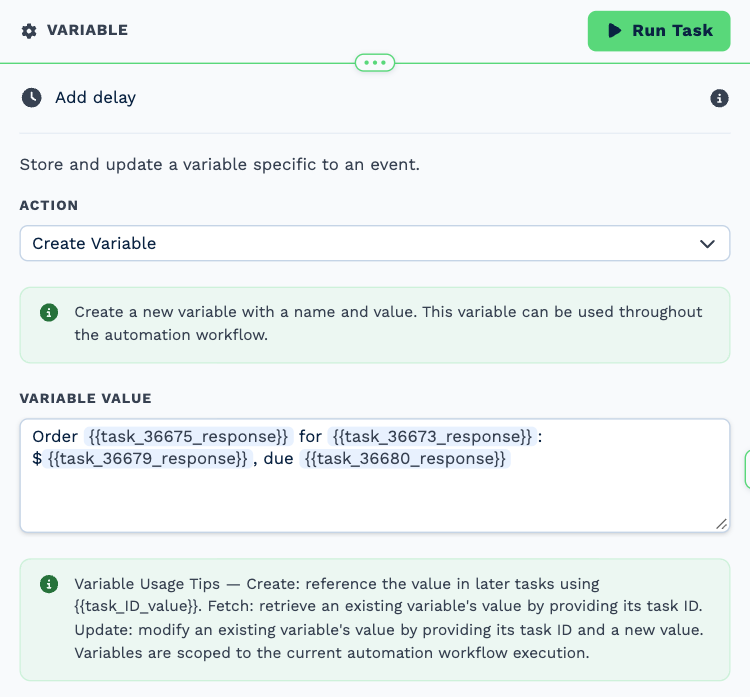
Task: Select the {{task_36680_response}} token
Action: [x=405, y=458]
